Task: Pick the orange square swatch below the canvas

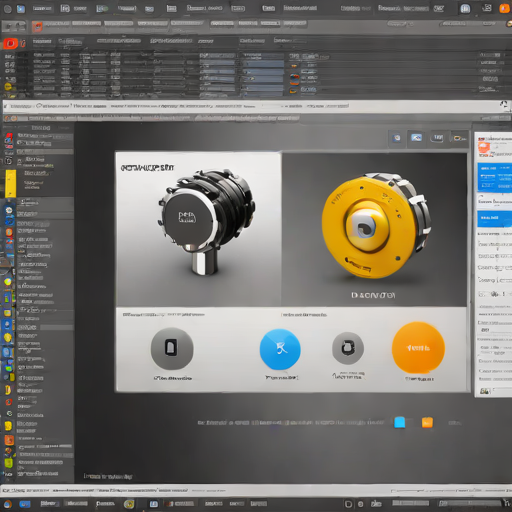Action: coord(427,422)
